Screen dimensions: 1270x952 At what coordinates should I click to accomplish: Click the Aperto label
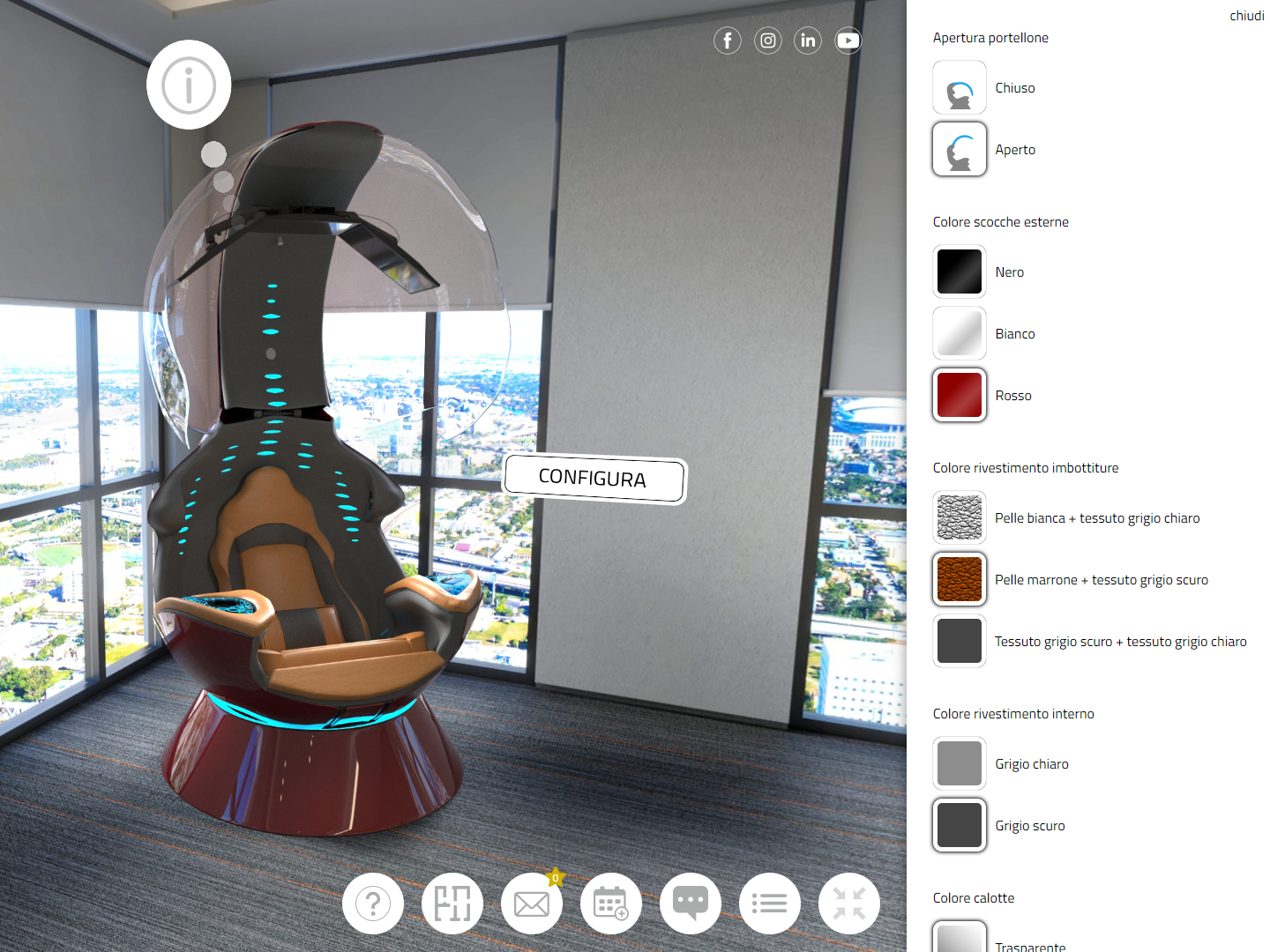(x=1015, y=150)
